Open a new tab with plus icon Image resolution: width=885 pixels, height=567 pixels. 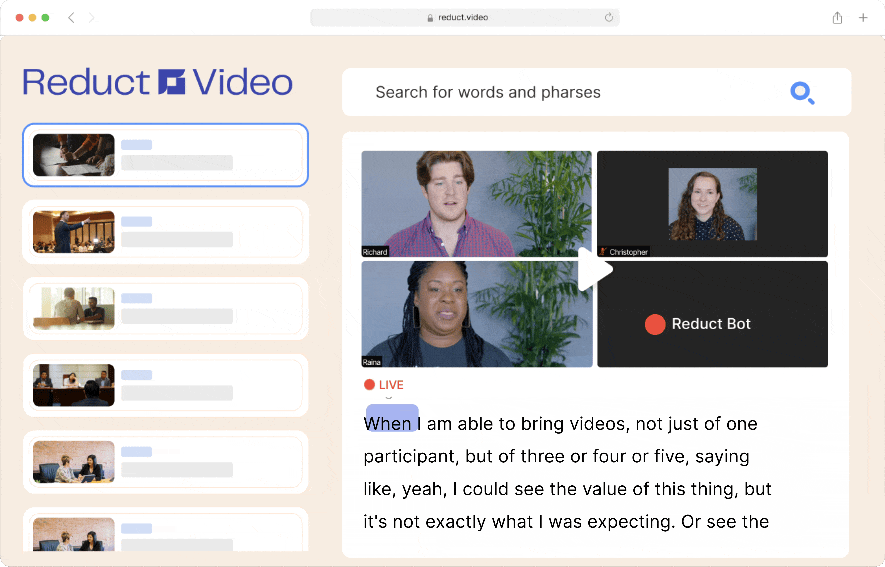[863, 18]
